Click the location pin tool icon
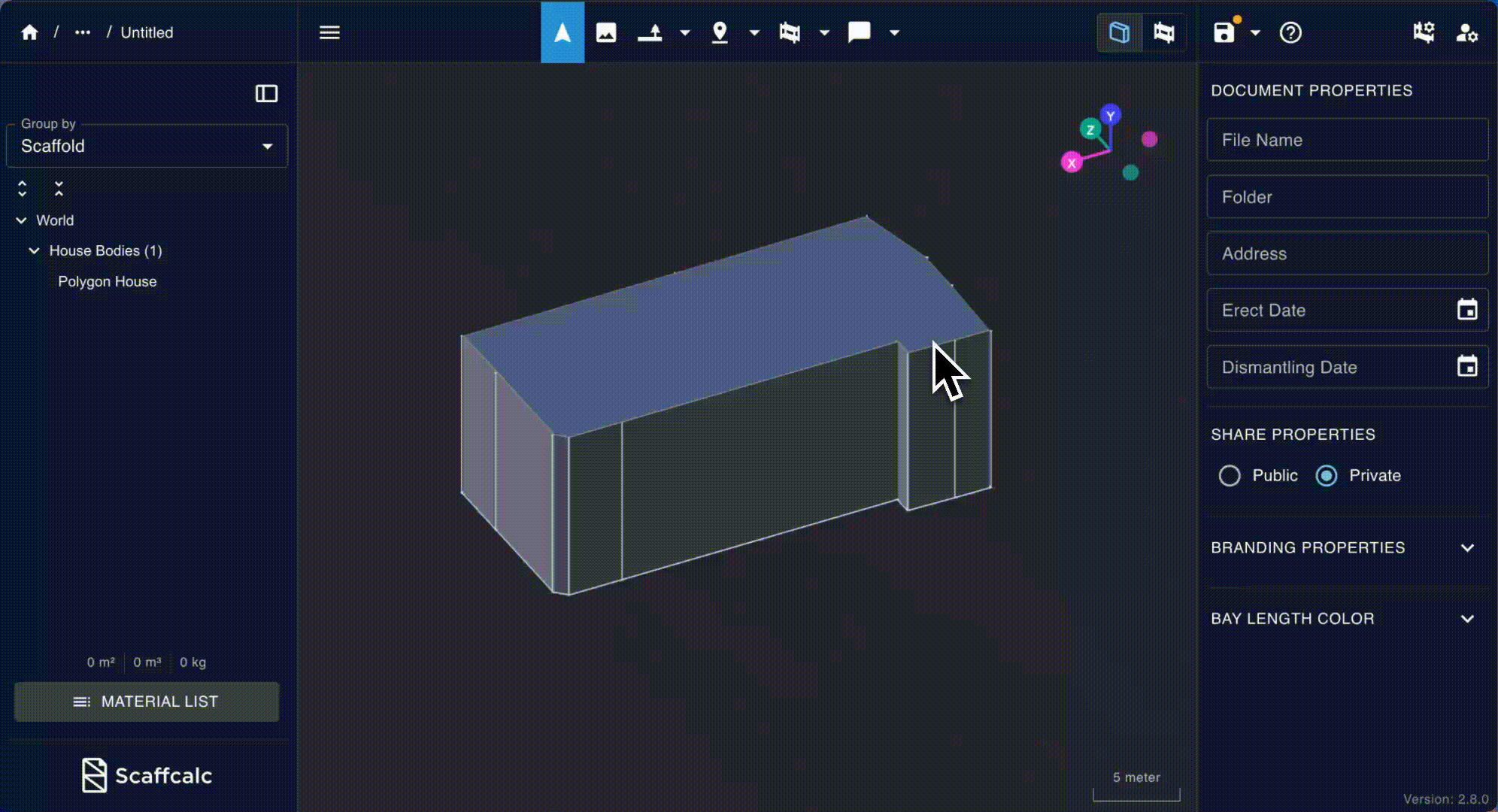 coord(720,32)
